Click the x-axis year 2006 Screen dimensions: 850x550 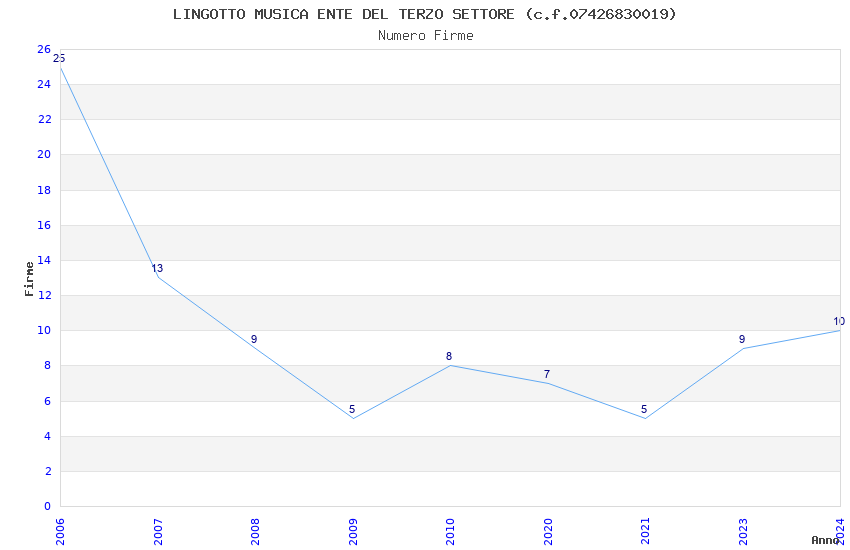tap(60, 532)
